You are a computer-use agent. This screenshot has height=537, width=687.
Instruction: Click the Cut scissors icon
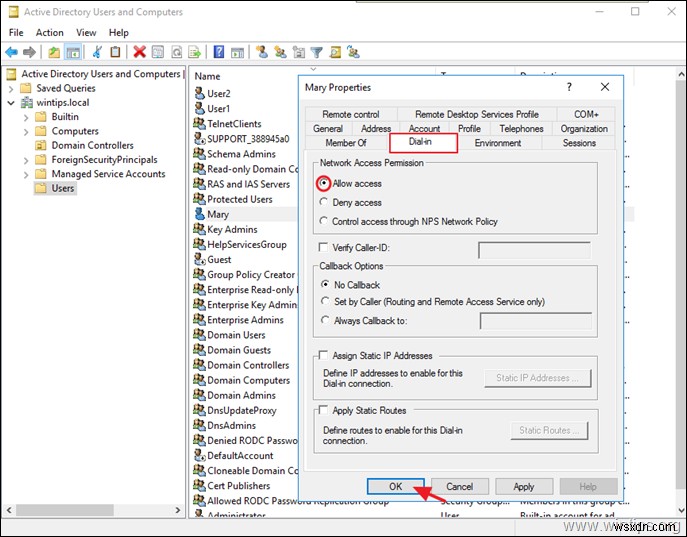click(97, 52)
